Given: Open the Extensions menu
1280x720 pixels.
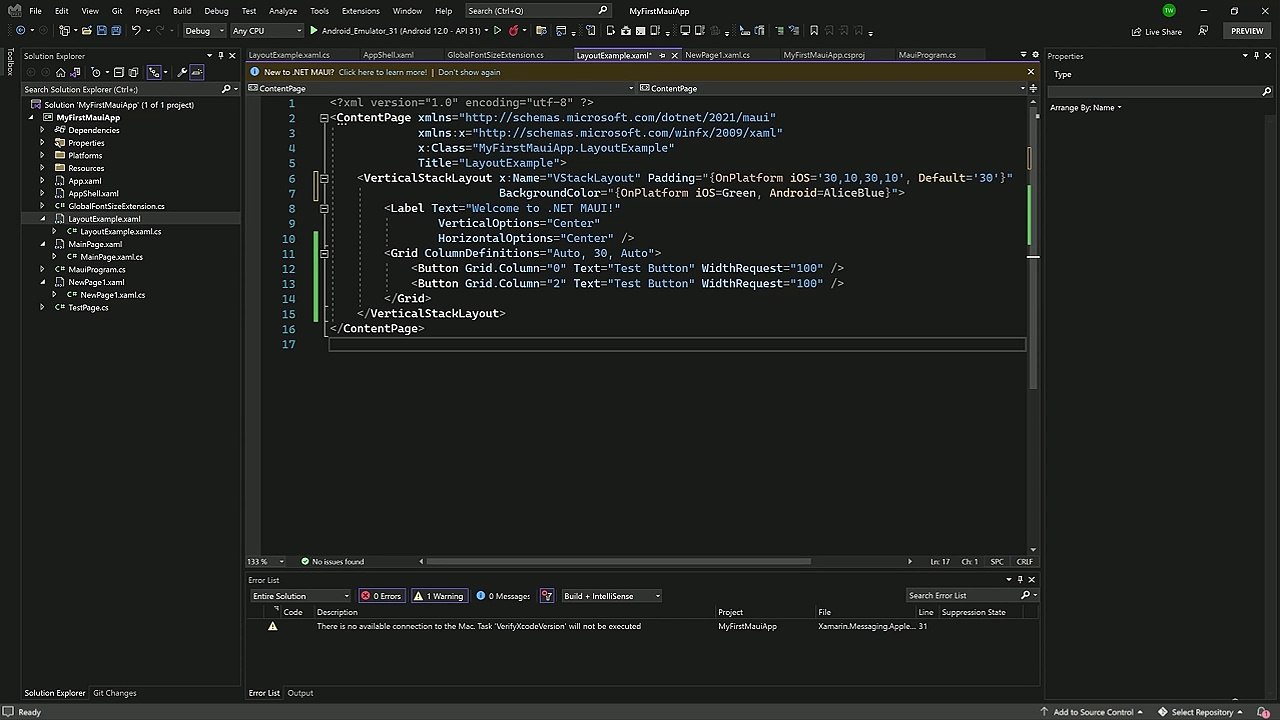Looking at the screenshot, I should [x=361, y=10].
